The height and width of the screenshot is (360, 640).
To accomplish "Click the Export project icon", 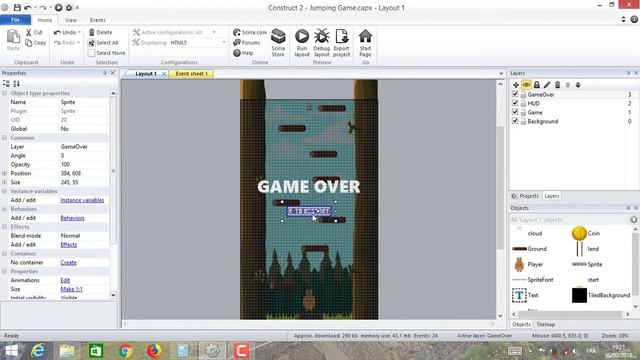I will coord(342,36).
